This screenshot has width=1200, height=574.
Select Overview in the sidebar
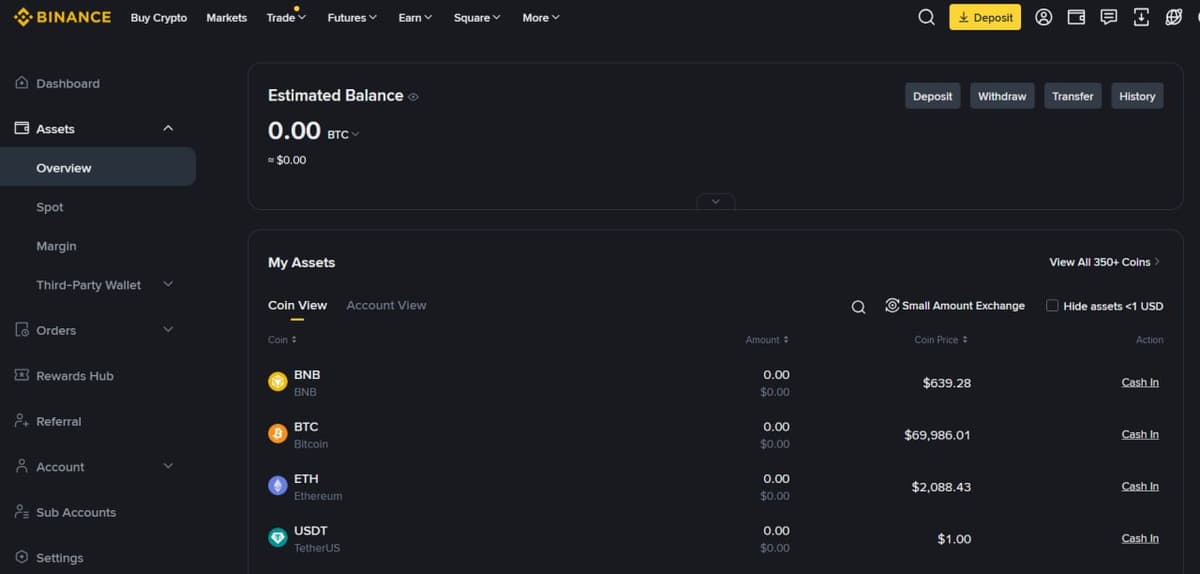point(98,167)
